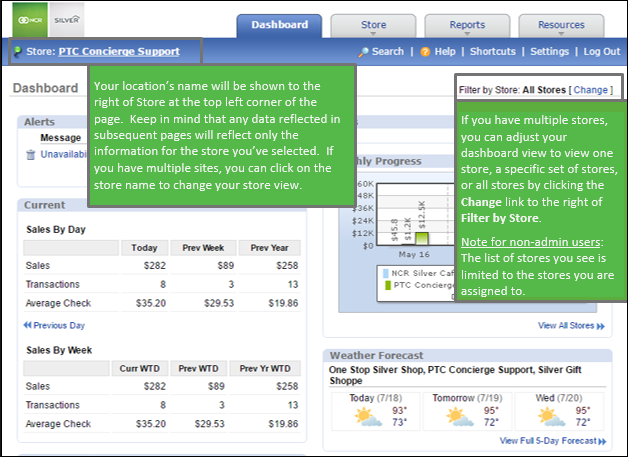
Task: Open the Store tab
Action: [x=373, y=25]
